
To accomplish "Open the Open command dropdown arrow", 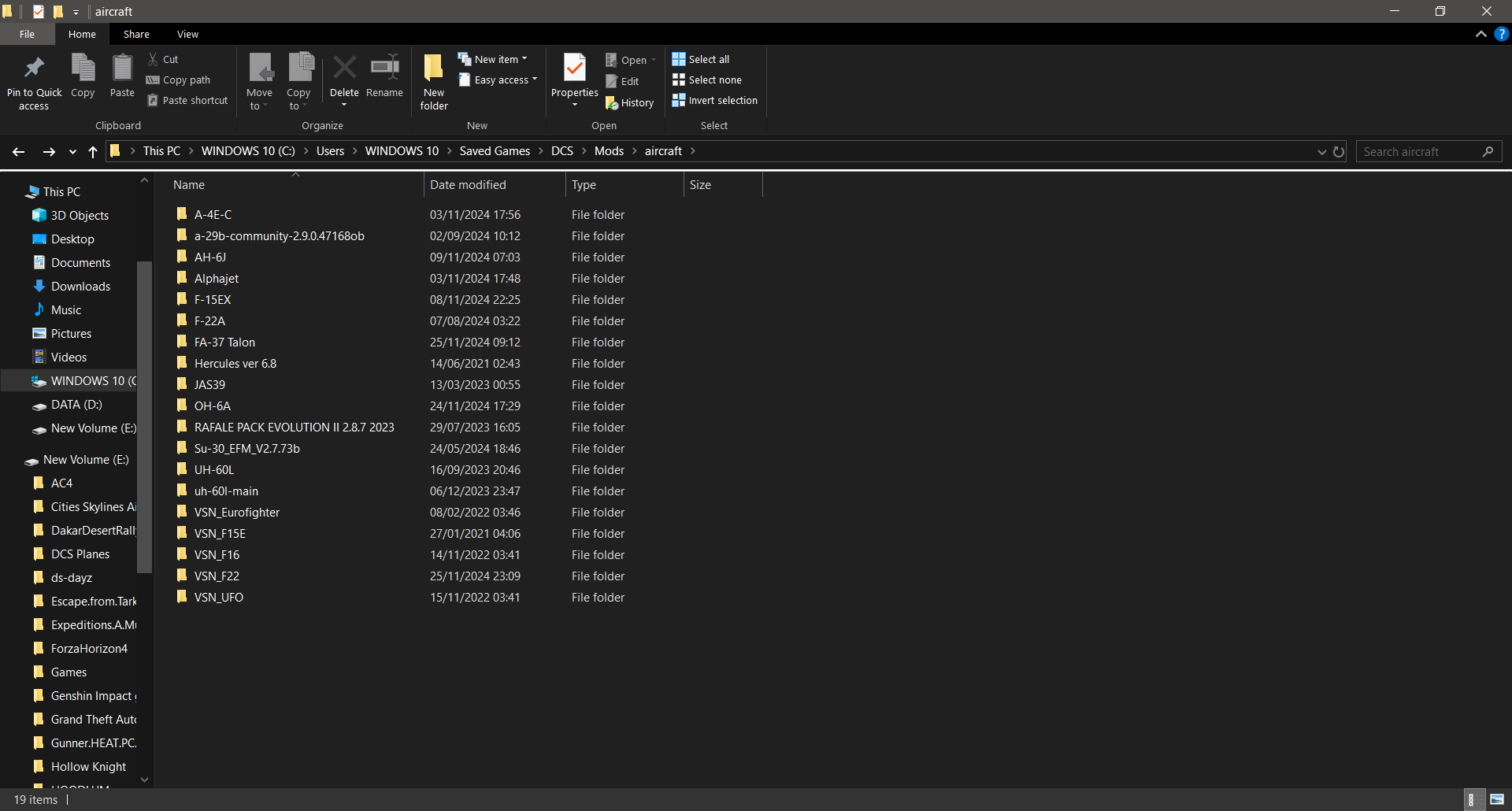I will (654, 60).
